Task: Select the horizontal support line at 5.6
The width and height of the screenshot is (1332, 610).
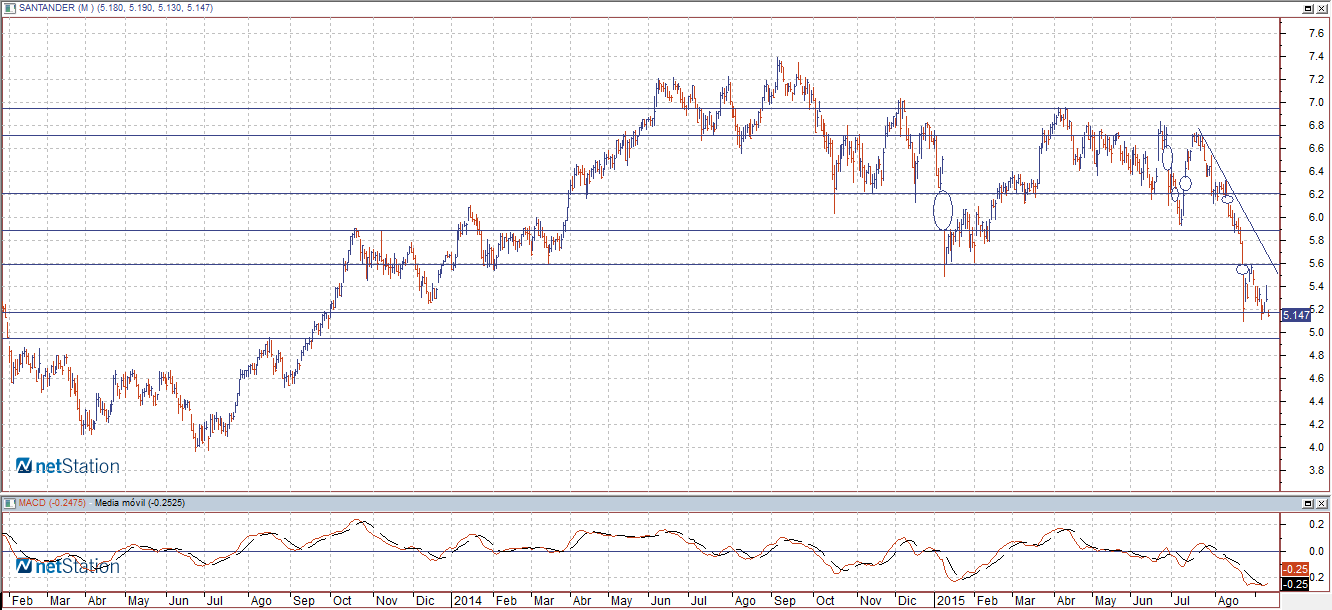Action: point(700,264)
